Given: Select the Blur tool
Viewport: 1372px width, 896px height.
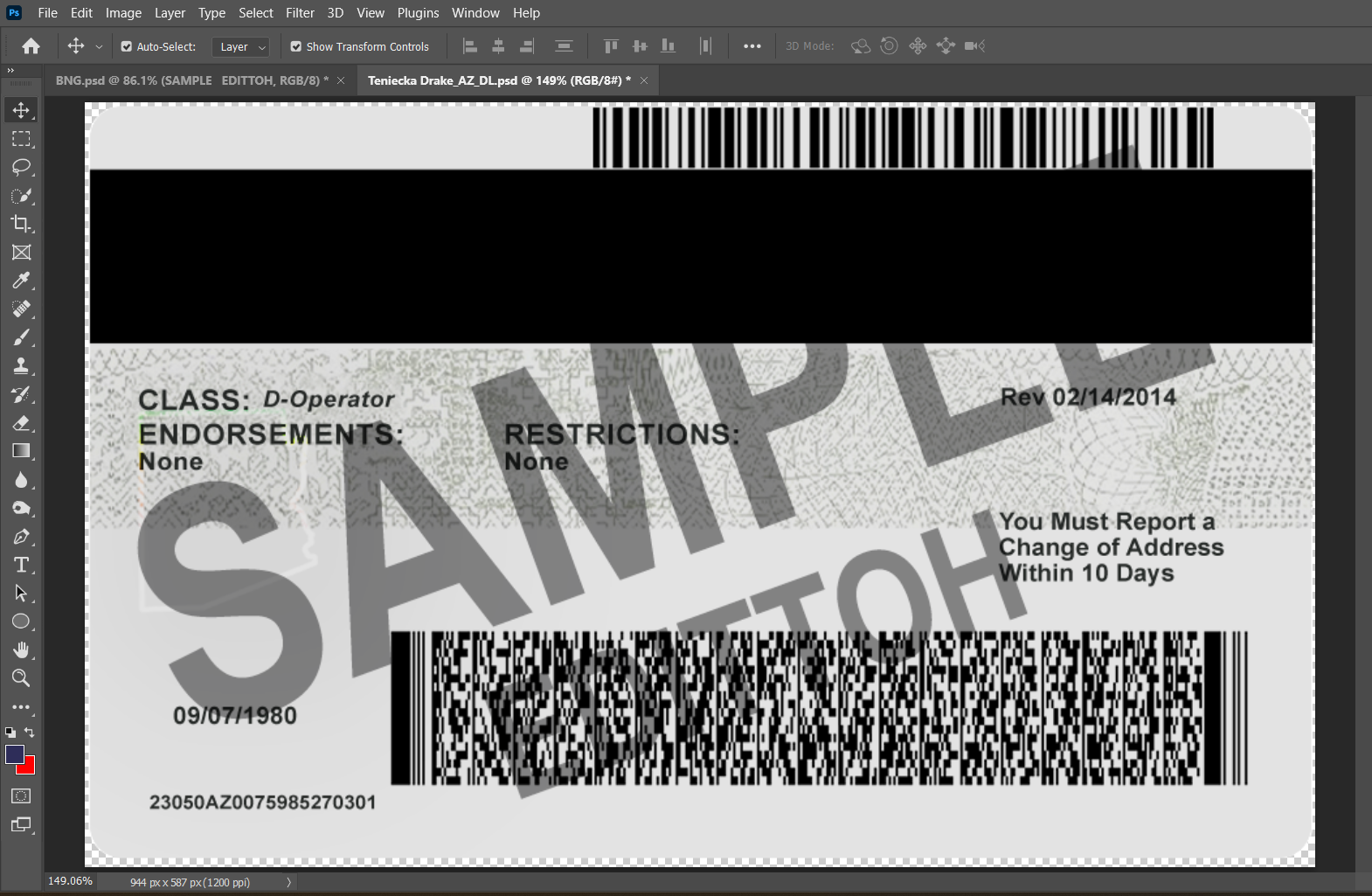Looking at the screenshot, I should pyautogui.click(x=21, y=480).
